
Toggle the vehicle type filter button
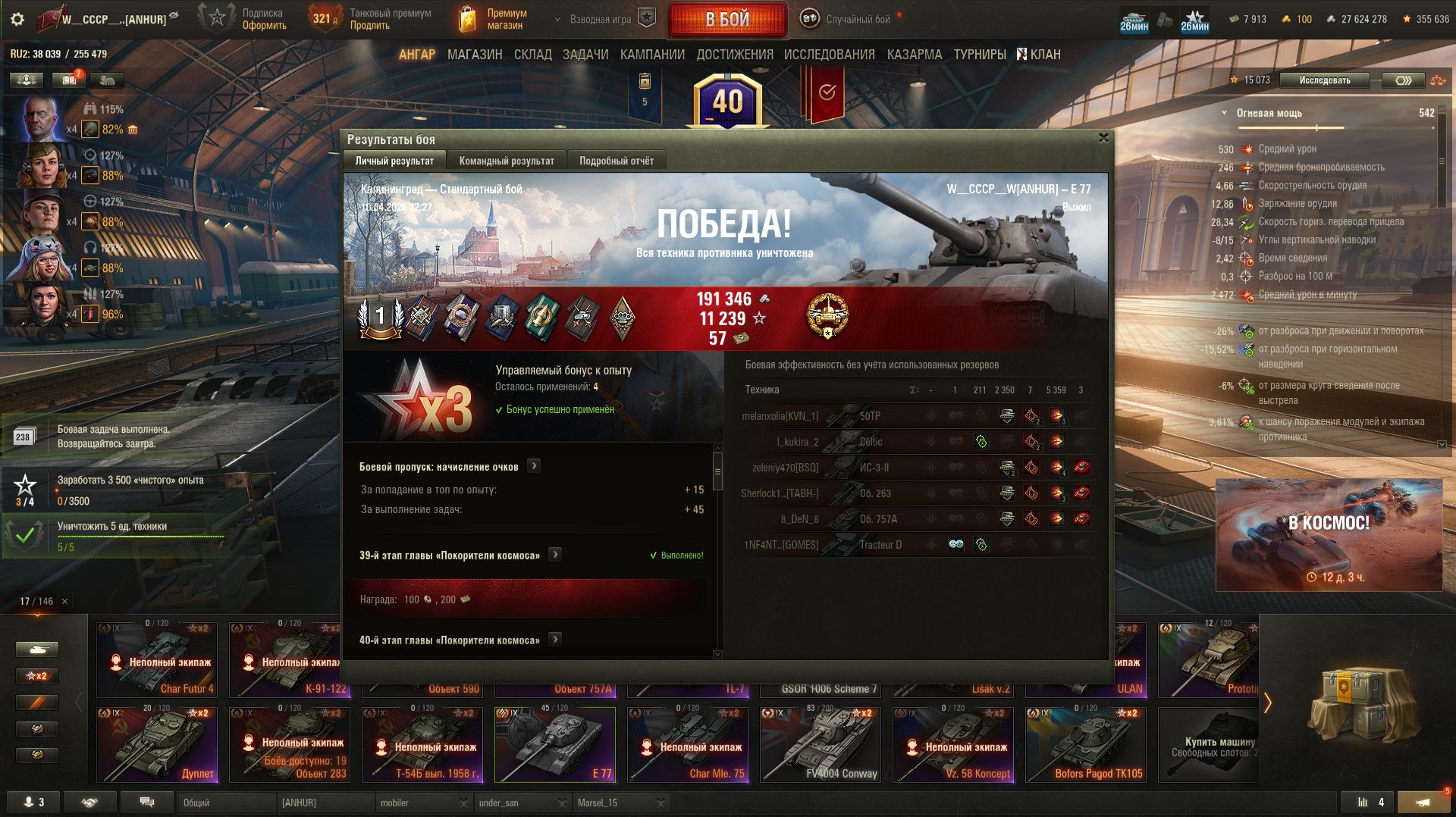click(37, 649)
